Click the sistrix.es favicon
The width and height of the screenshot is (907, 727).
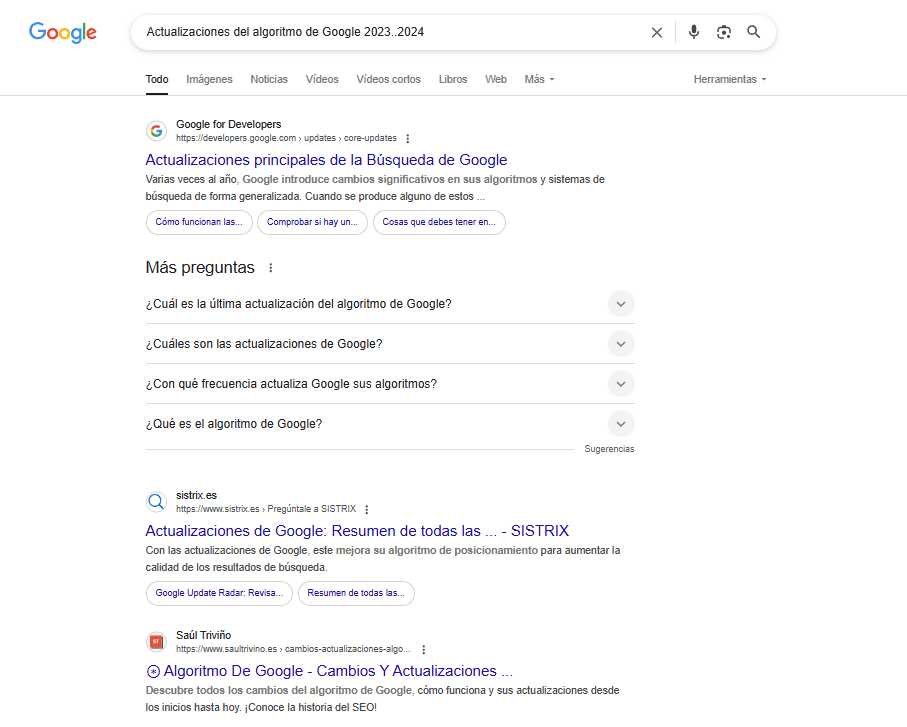tap(156, 501)
